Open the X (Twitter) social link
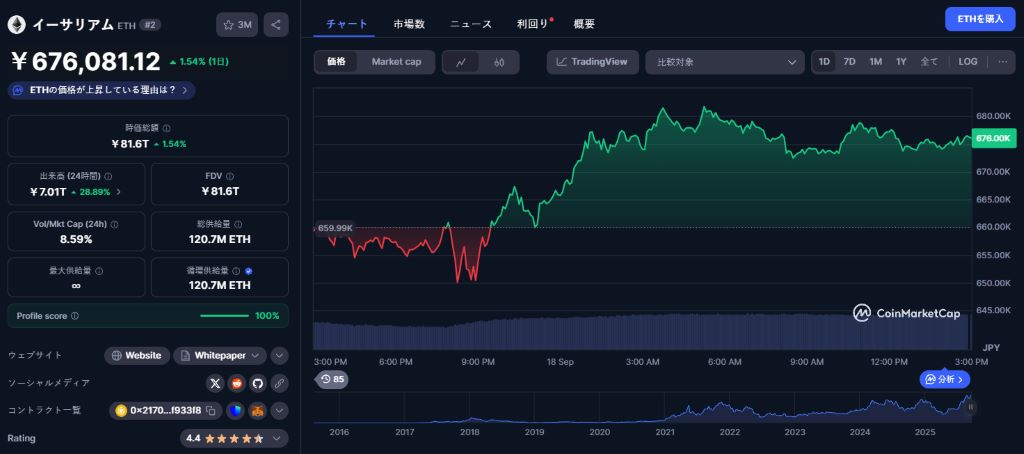 tap(215, 383)
